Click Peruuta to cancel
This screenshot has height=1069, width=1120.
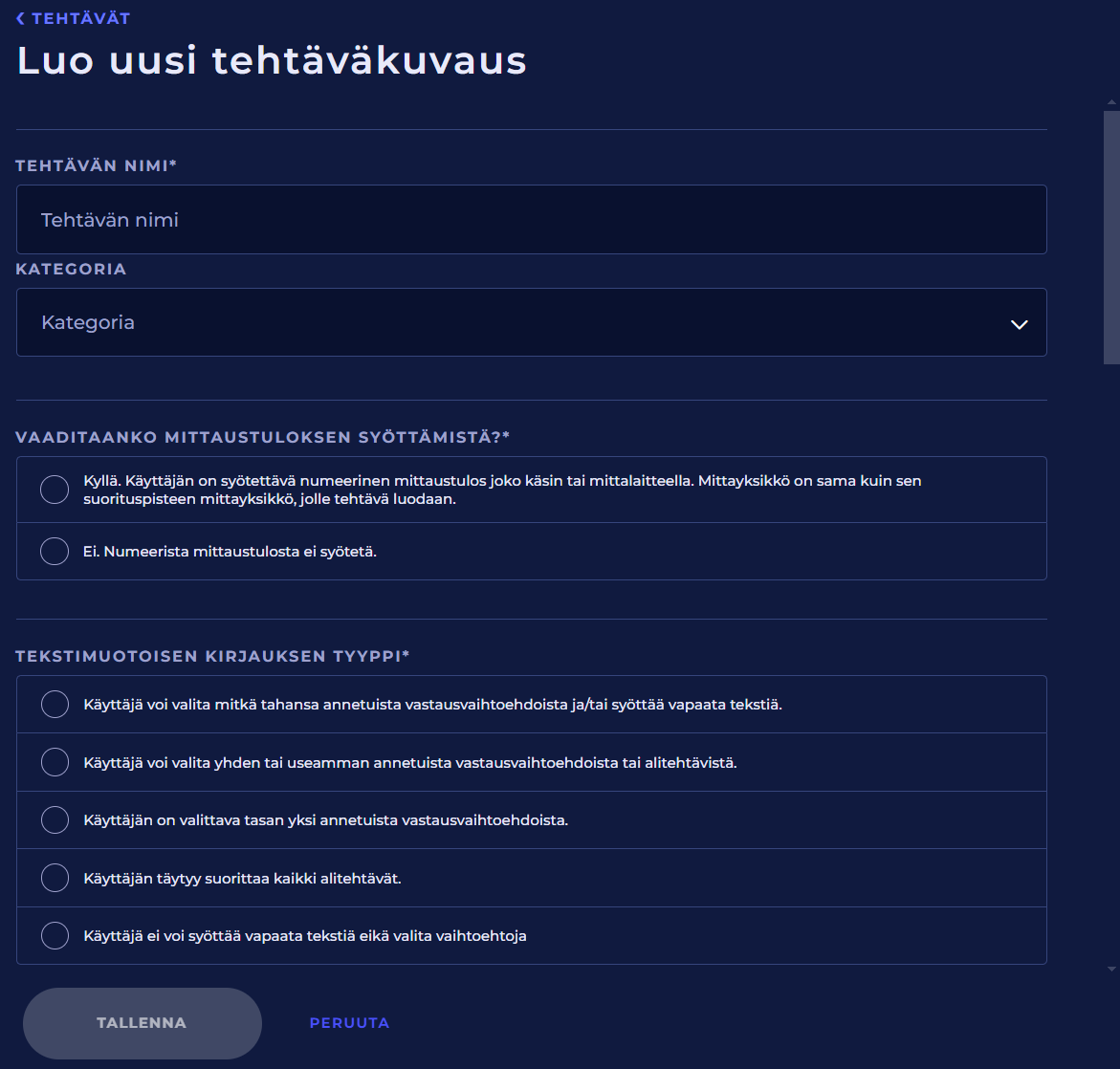[349, 1023]
